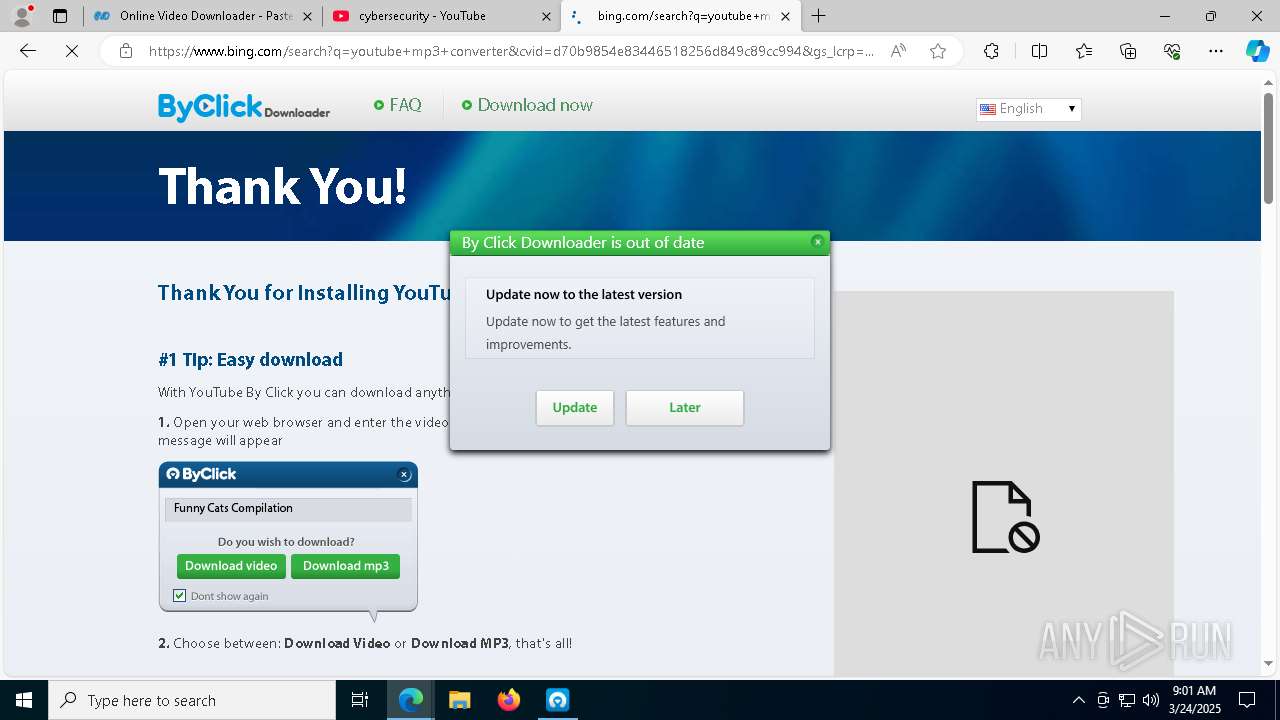Open network status tray icon
This screenshot has width=1280, height=720.
(1127, 700)
